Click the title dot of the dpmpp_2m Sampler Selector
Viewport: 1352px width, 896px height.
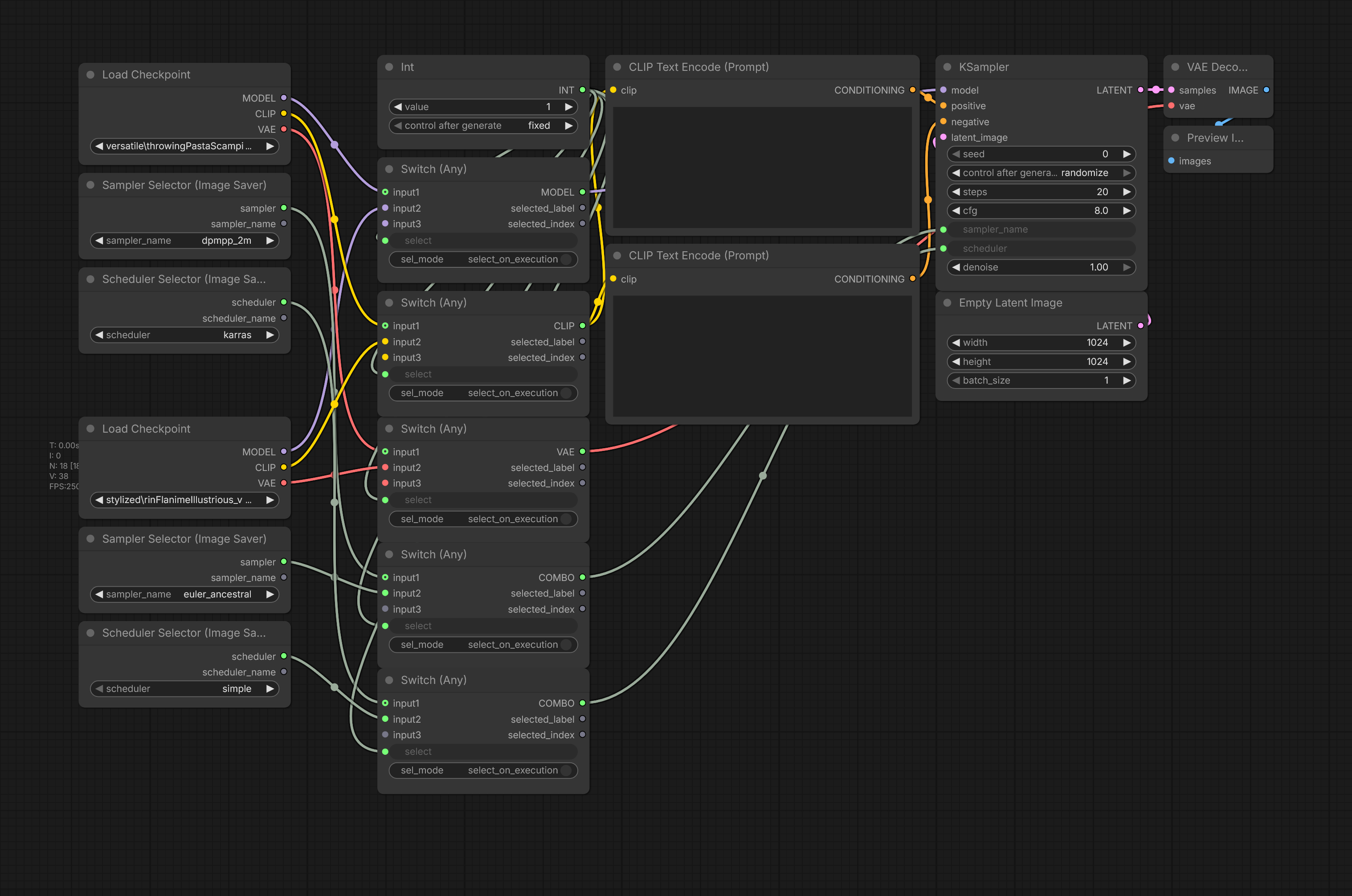click(90, 185)
